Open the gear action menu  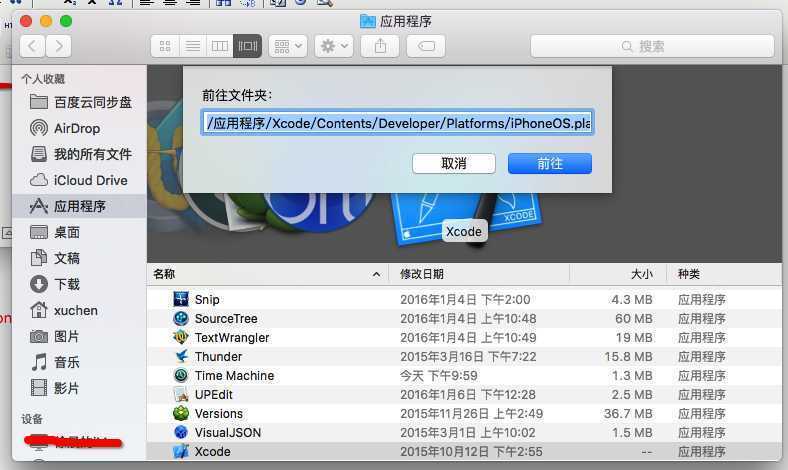pyautogui.click(x=334, y=47)
